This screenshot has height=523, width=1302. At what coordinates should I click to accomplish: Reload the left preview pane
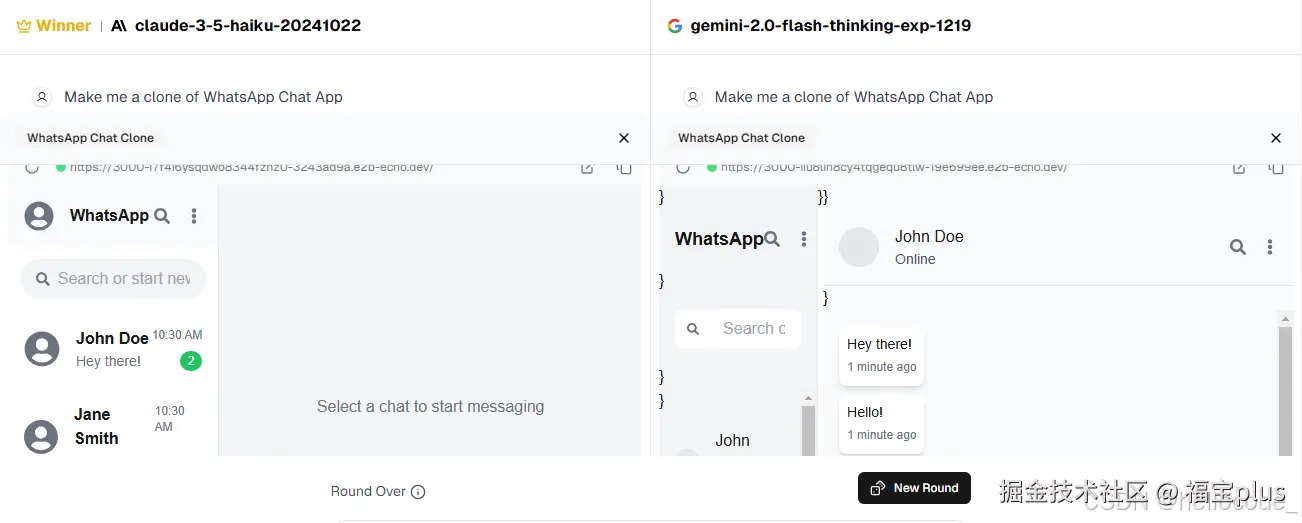32,168
